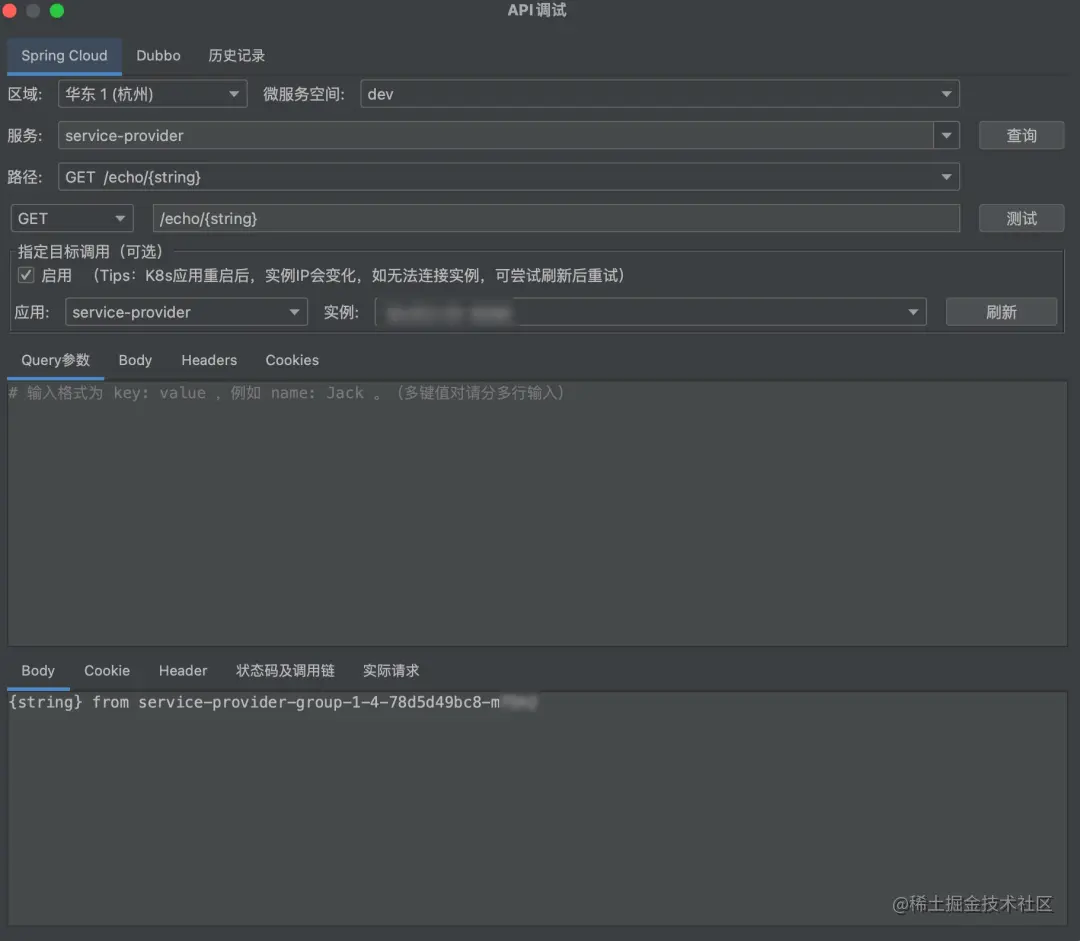Click inside the Query parameters text area
Screen dimensions: 1080x941
(x=537, y=513)
